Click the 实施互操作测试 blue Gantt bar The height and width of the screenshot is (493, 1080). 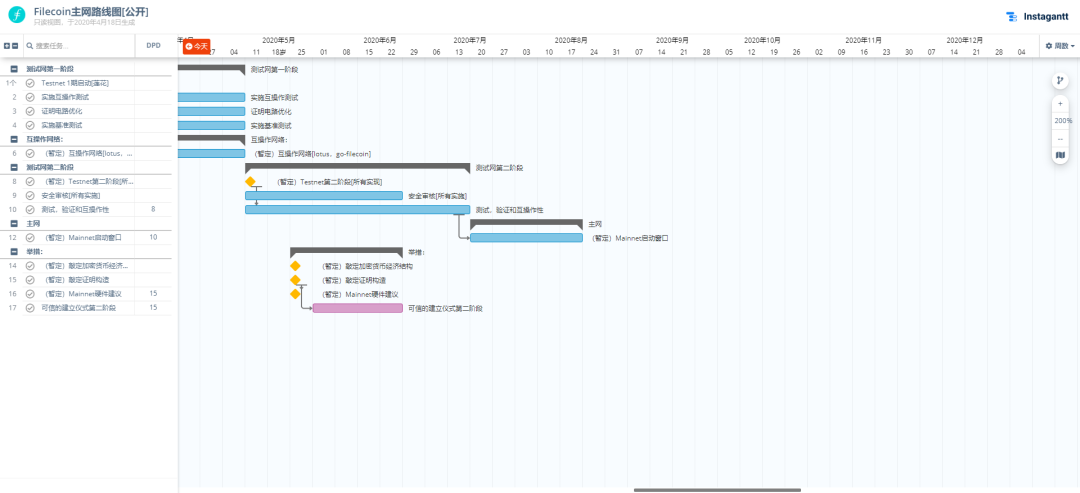(211, 97)
